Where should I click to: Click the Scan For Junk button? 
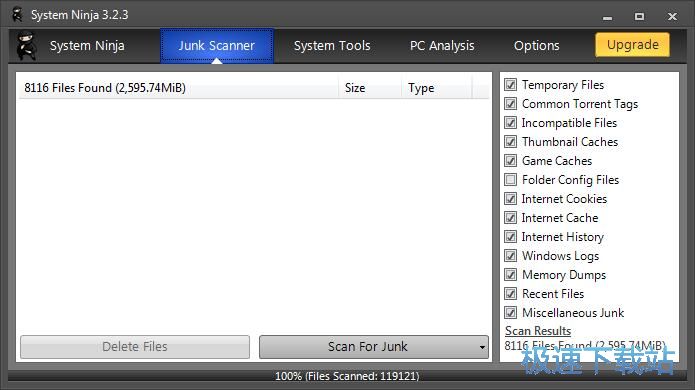tap(368, 347)
